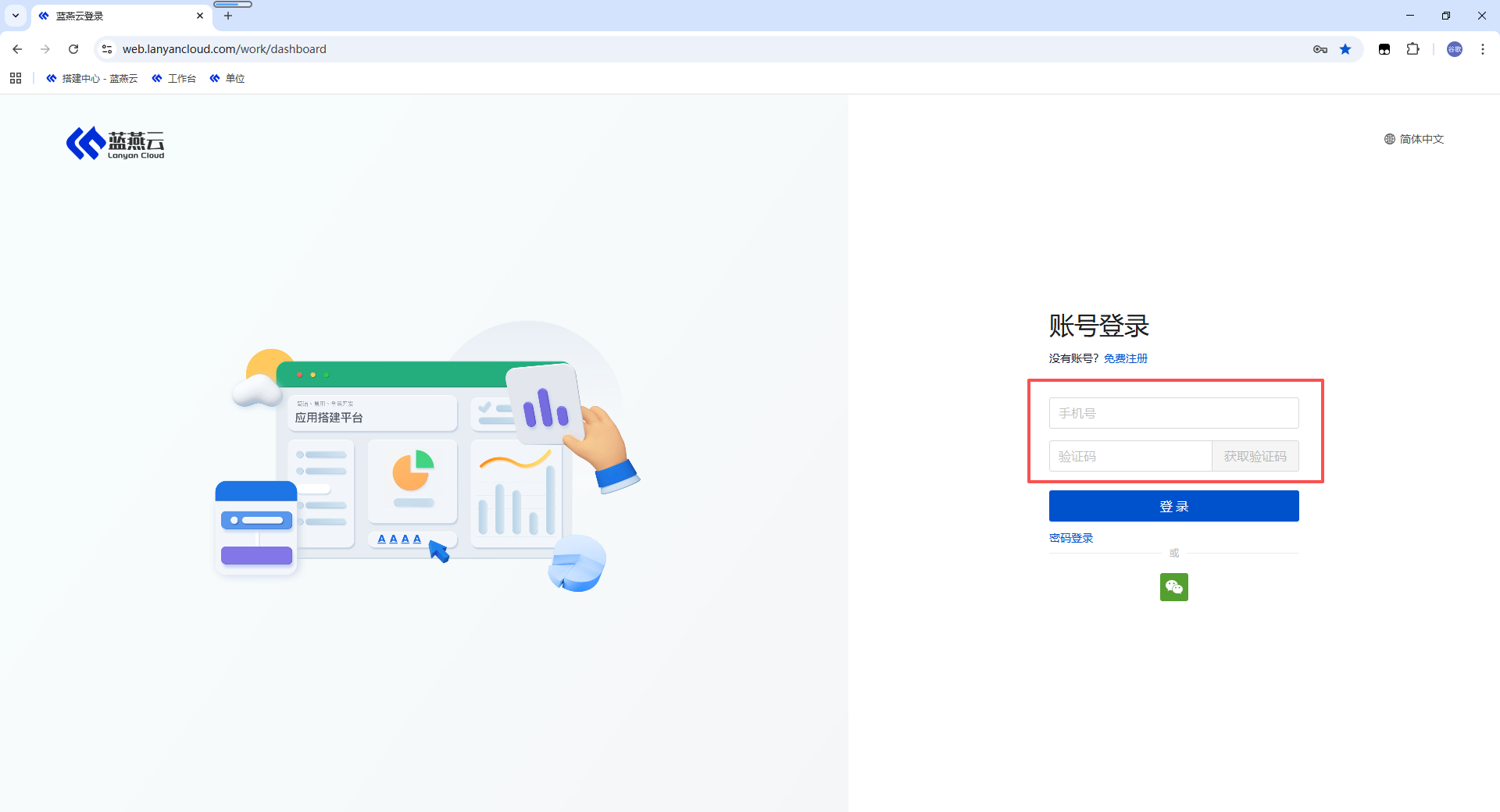Open the site information icon
The height and width of the screenshot is (812, 1500).
point(107,49)
